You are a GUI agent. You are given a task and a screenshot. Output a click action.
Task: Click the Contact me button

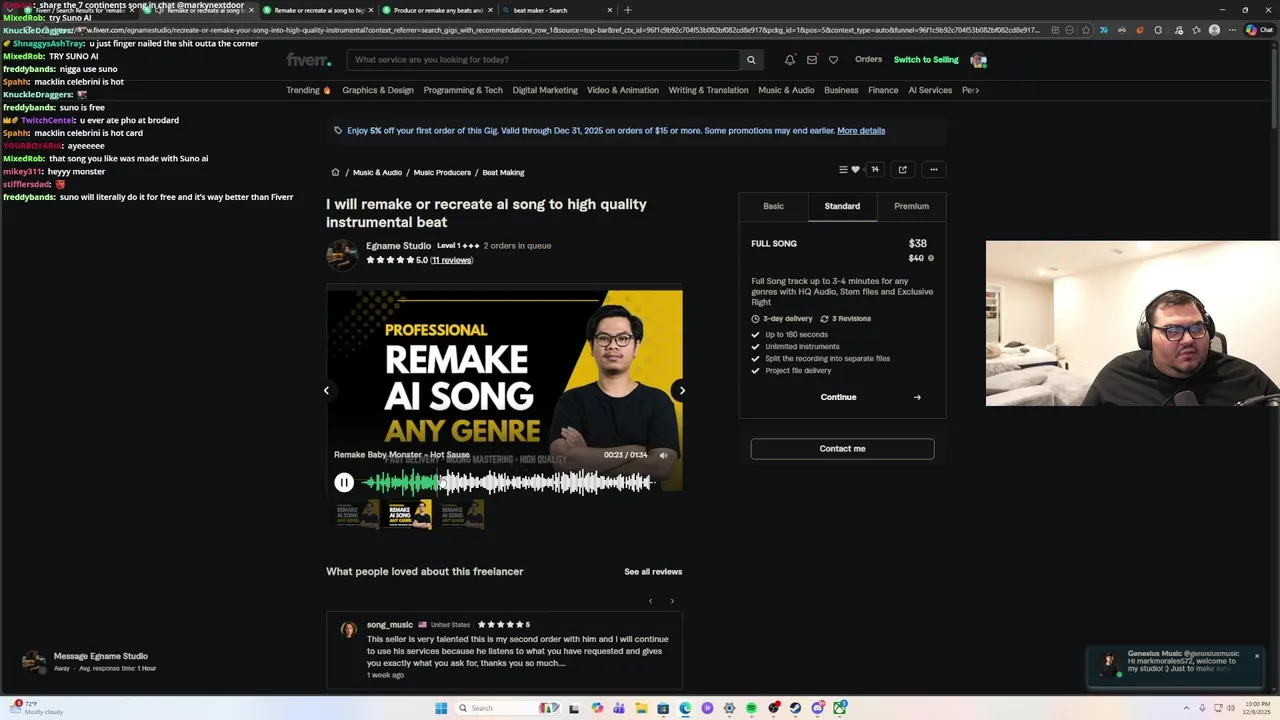coord(842,449)
